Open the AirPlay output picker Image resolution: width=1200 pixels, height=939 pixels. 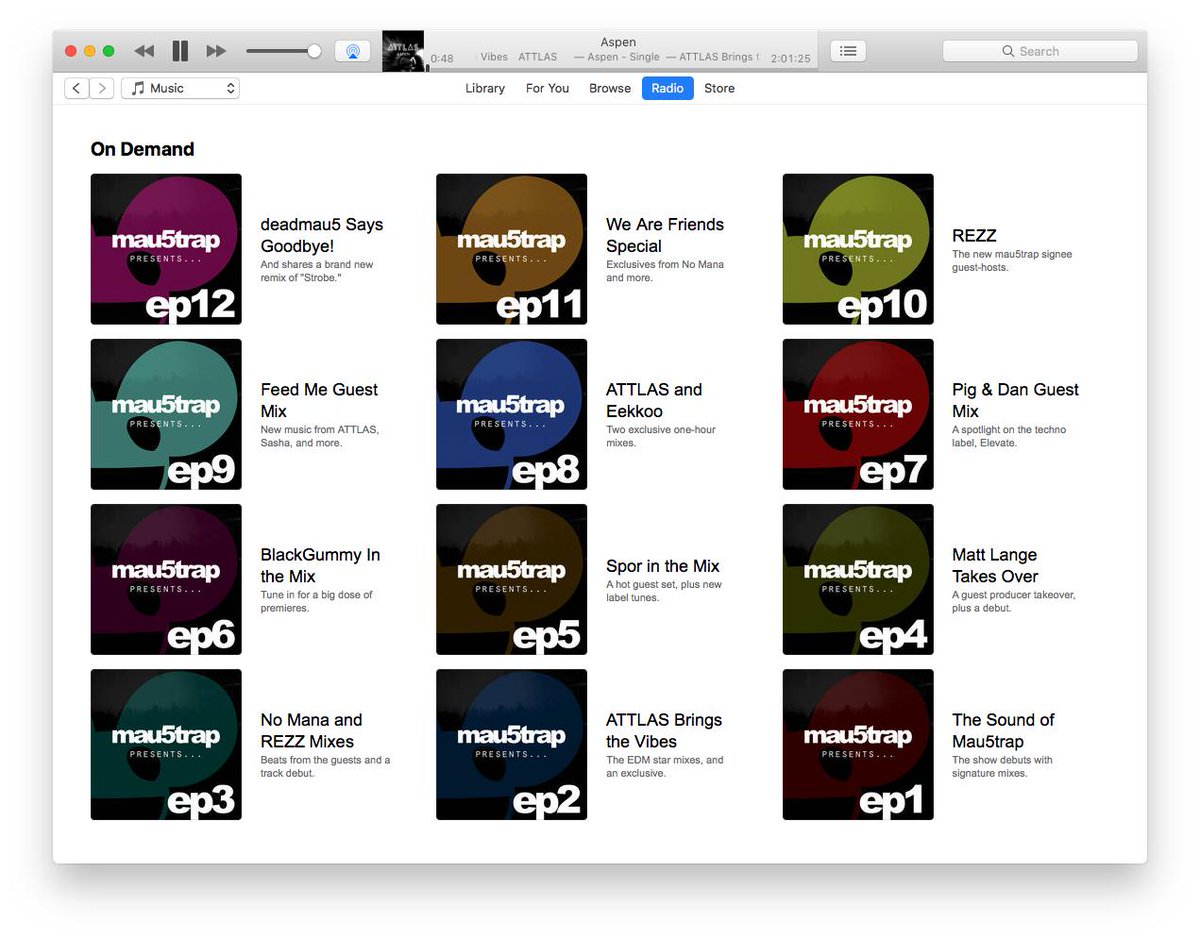[353, 50]
